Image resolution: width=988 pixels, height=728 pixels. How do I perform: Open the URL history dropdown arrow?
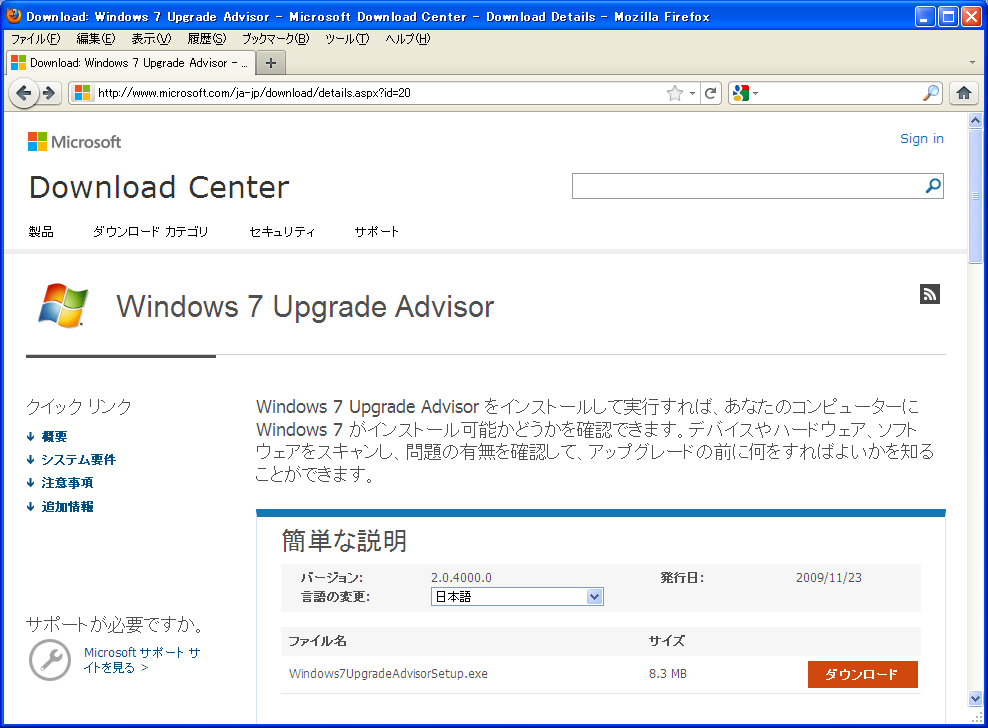click(x=692, y=93)
